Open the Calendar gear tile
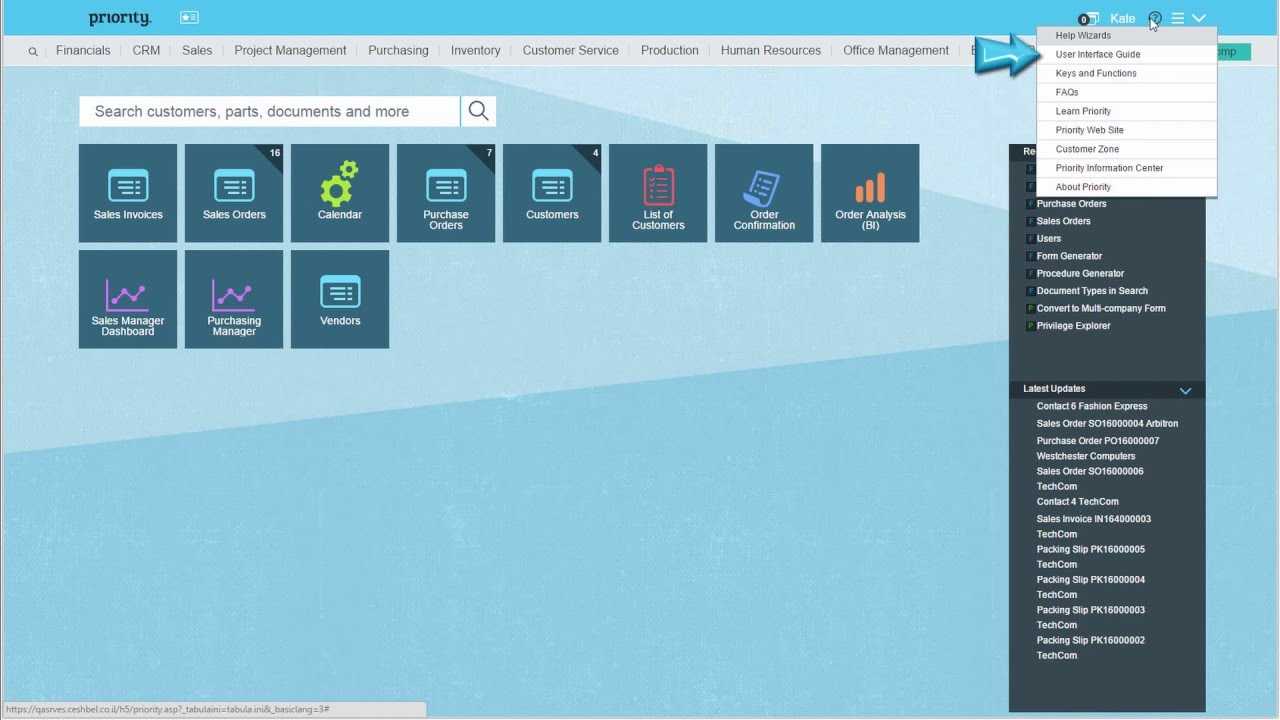This screenshot has height=720, width=1280. pyautogui.click(x=340, y=193)
